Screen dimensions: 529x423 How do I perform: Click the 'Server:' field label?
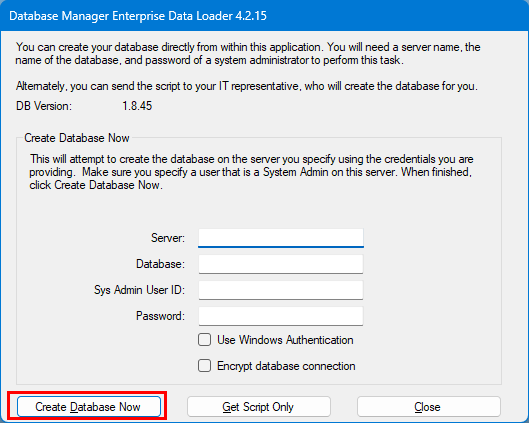[x=168, y=238]
